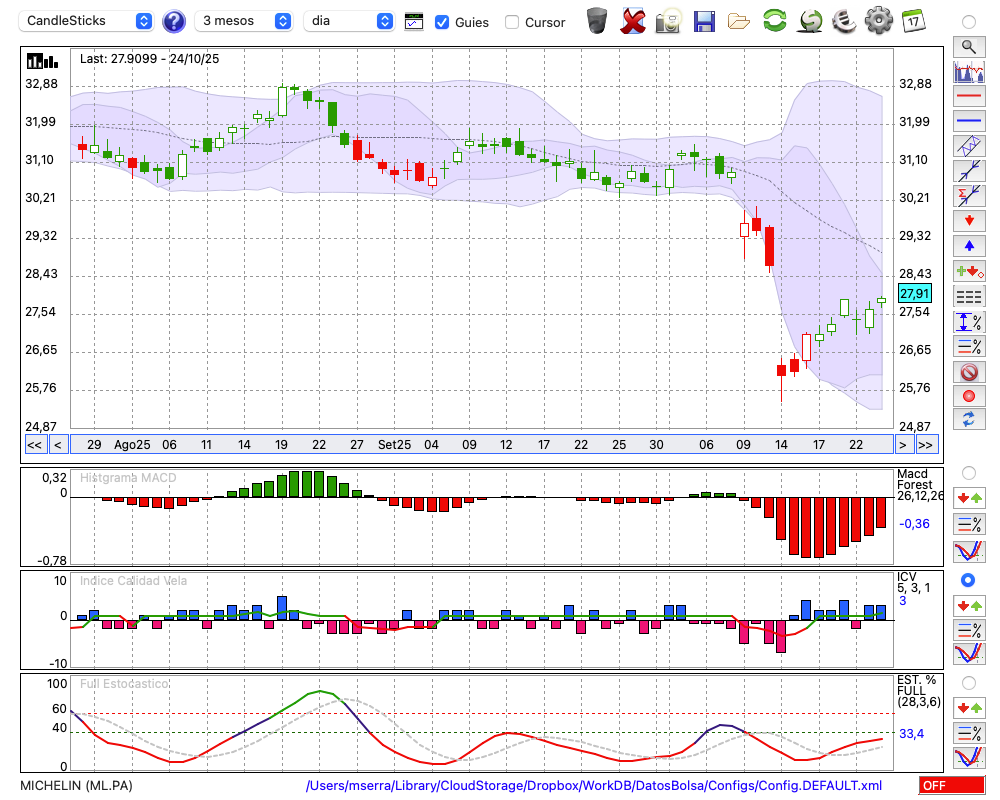Click the blue question mark help icon

point(174,21)
